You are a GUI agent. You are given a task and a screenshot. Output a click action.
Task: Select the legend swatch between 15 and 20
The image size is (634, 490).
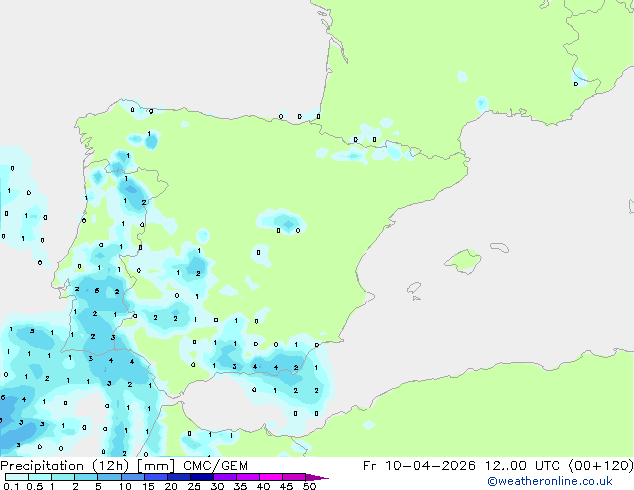(156, 477)
